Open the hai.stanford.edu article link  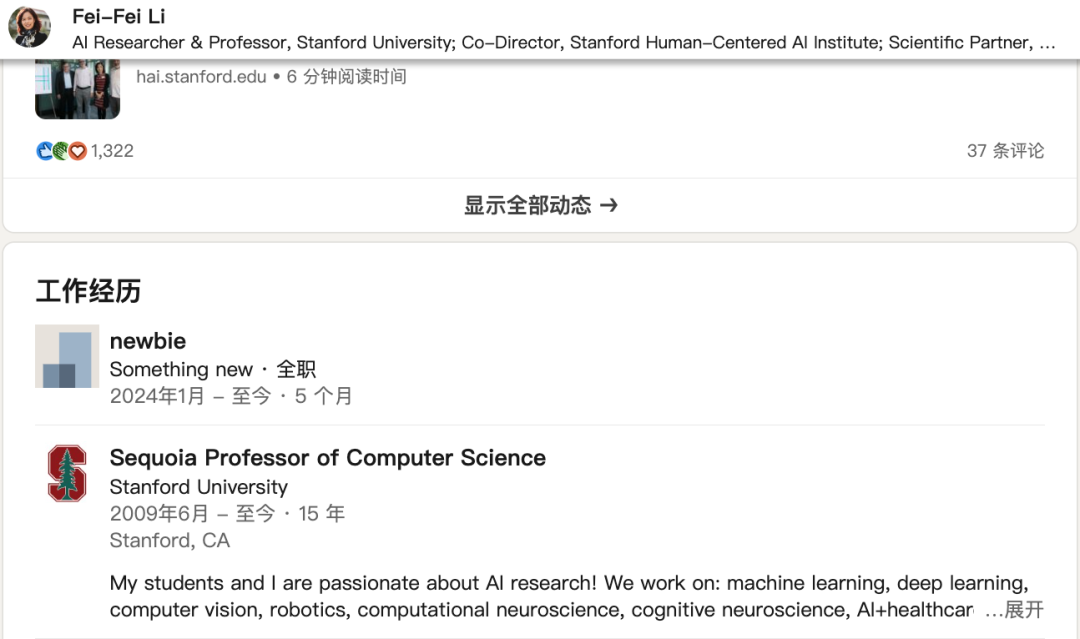pos(201,77)
